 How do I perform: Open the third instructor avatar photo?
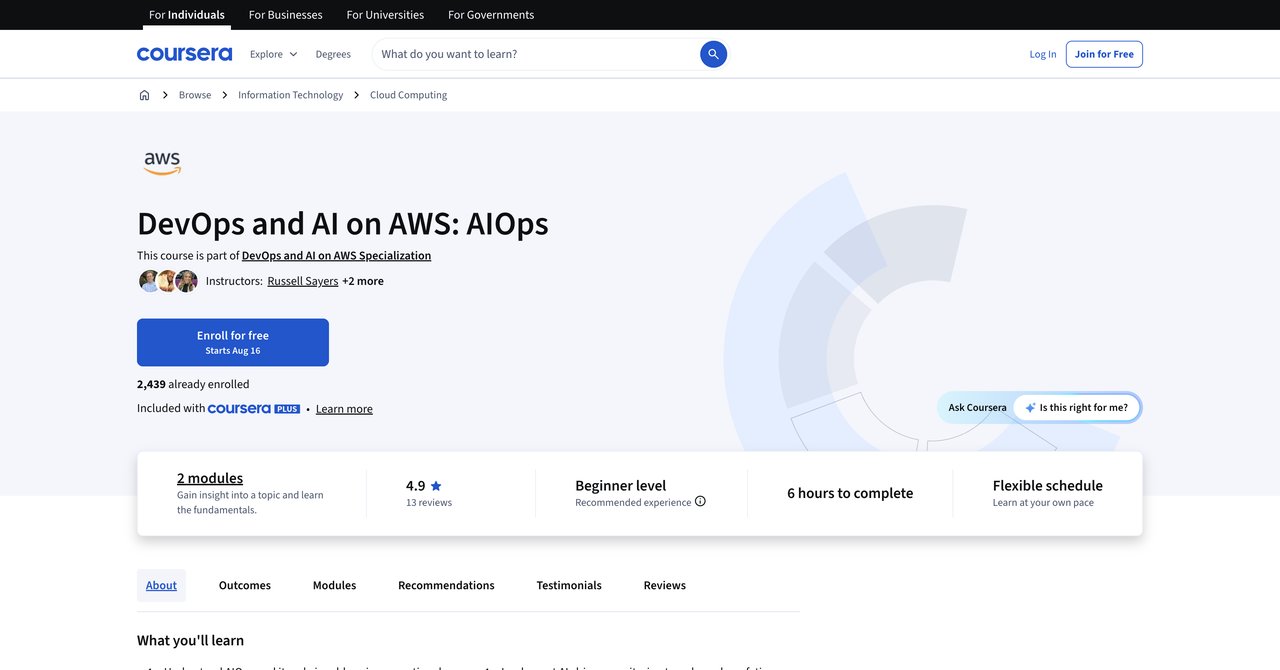[x=187, y=281]
